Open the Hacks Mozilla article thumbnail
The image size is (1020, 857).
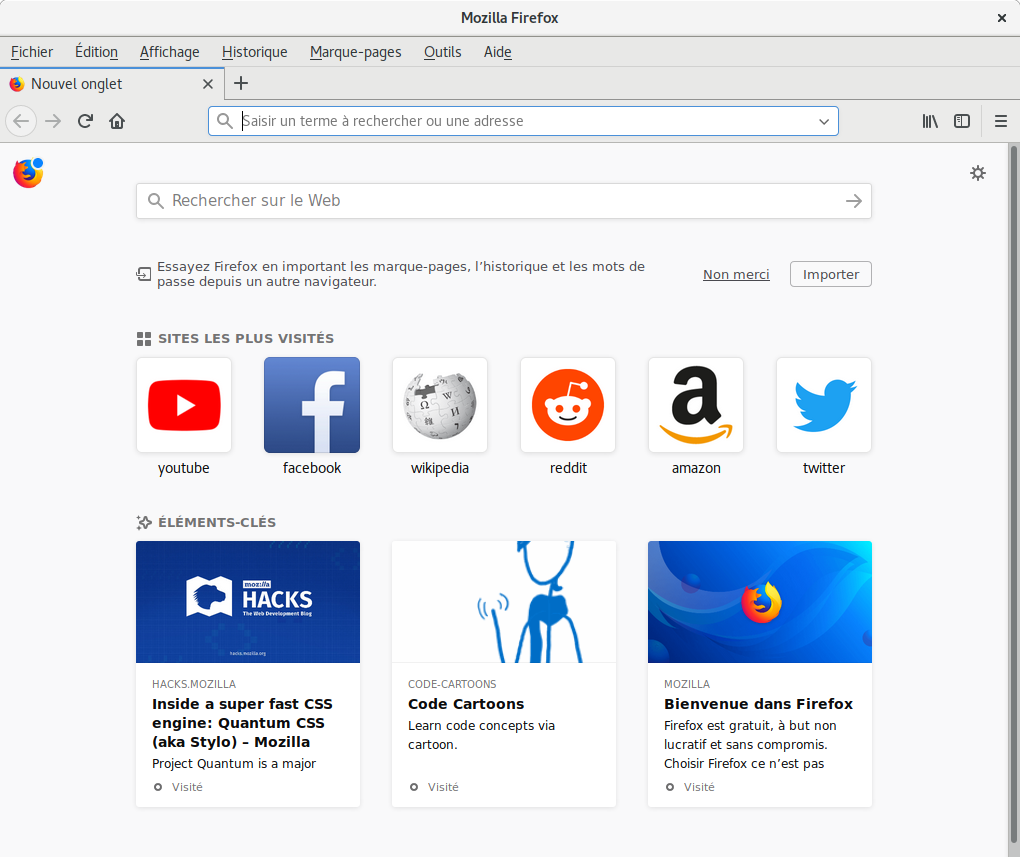point(248,602)
